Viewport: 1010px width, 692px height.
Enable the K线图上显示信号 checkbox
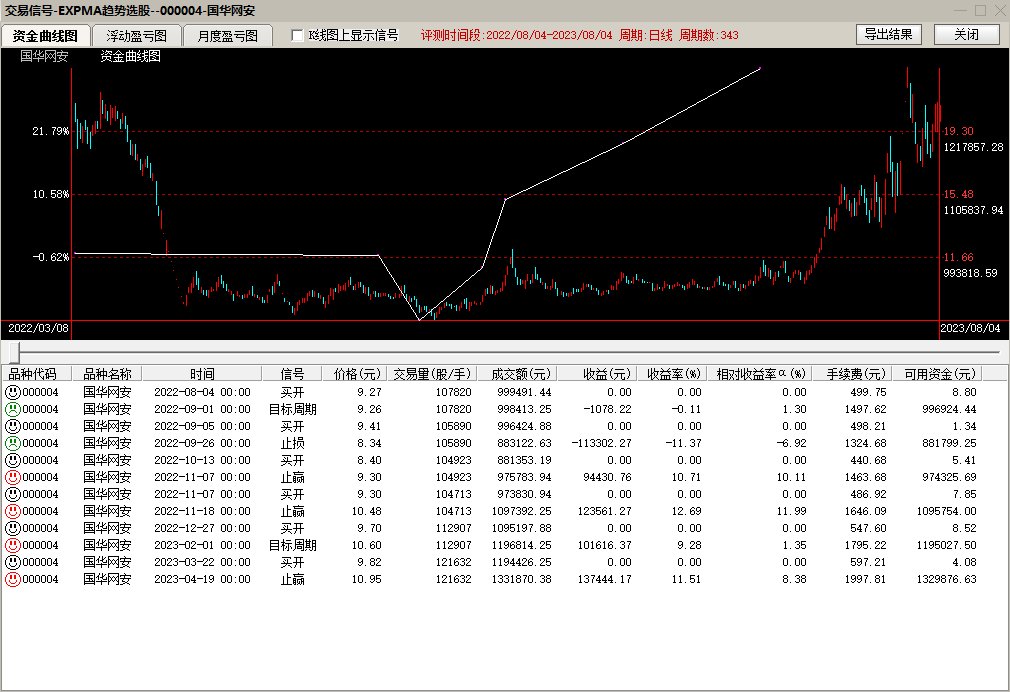pyautogui.click(x=297, y=35)
